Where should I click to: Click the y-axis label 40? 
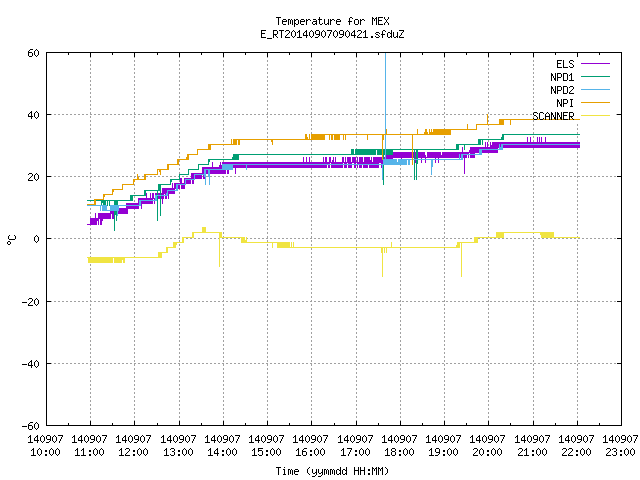coord(33,115)
